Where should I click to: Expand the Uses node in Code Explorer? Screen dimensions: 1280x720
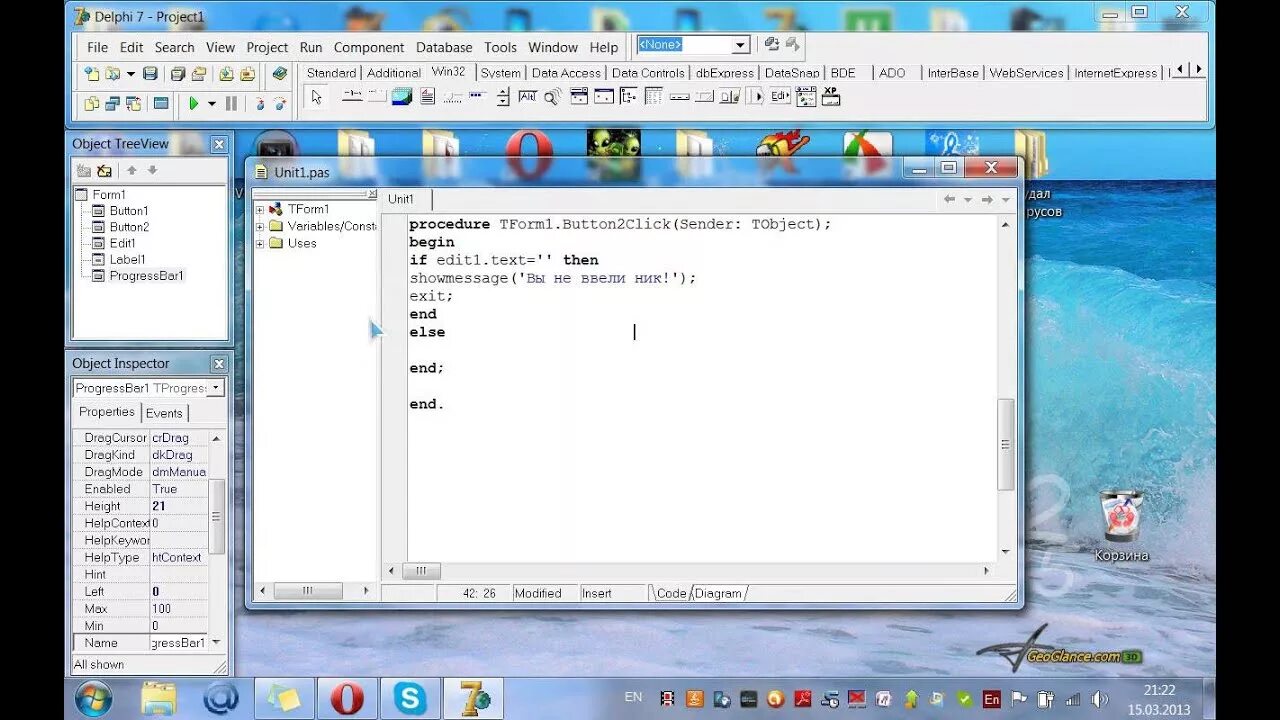(x=260, y=243)
